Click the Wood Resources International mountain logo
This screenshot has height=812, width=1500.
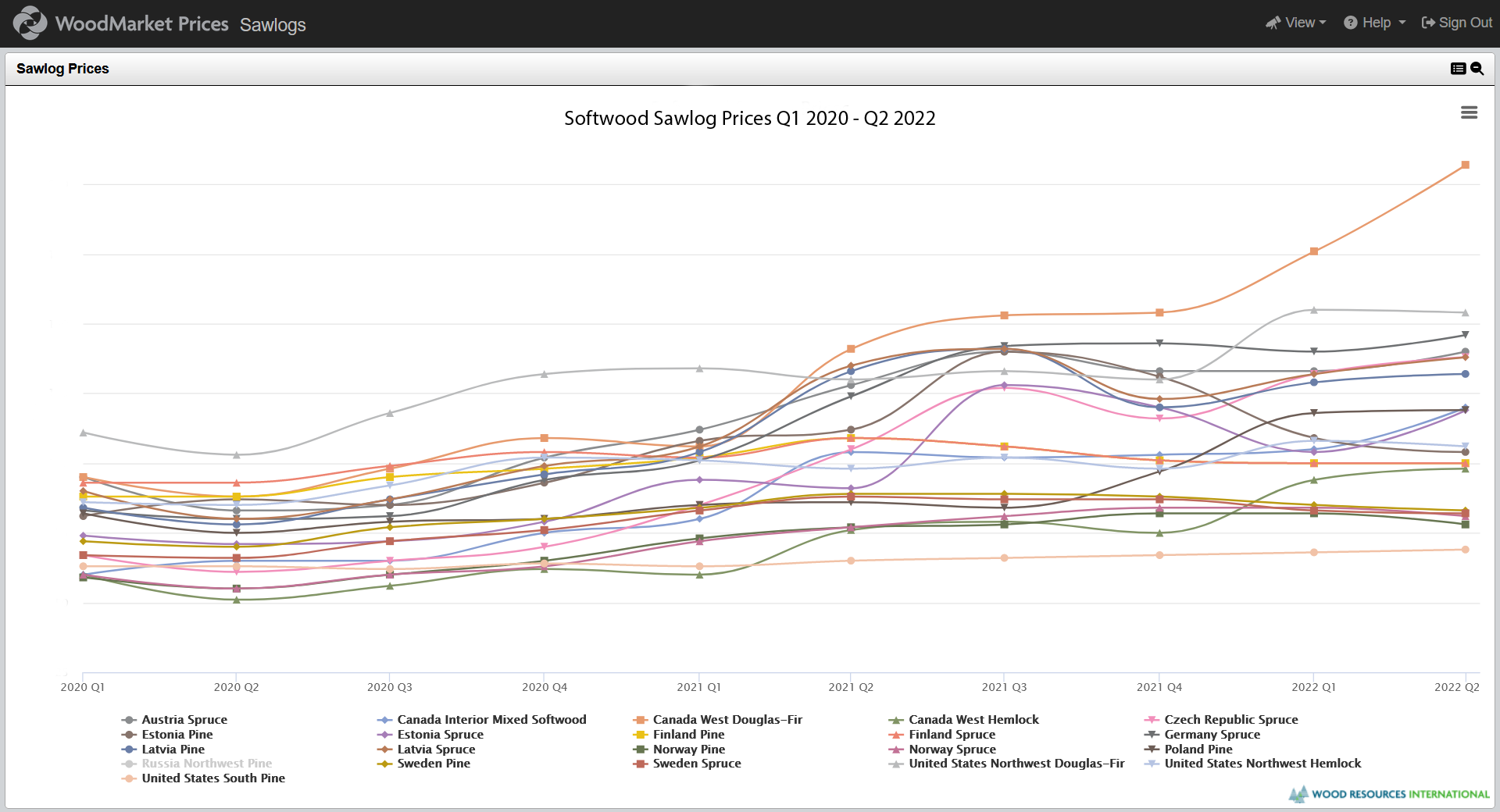click(x=1298, y=794)
